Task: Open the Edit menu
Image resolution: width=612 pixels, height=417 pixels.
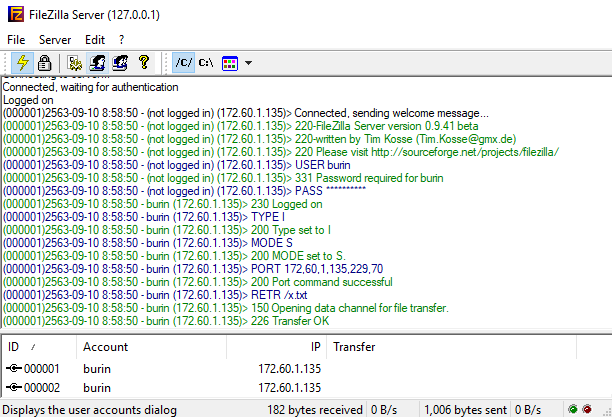Action: tap(95, 38)
